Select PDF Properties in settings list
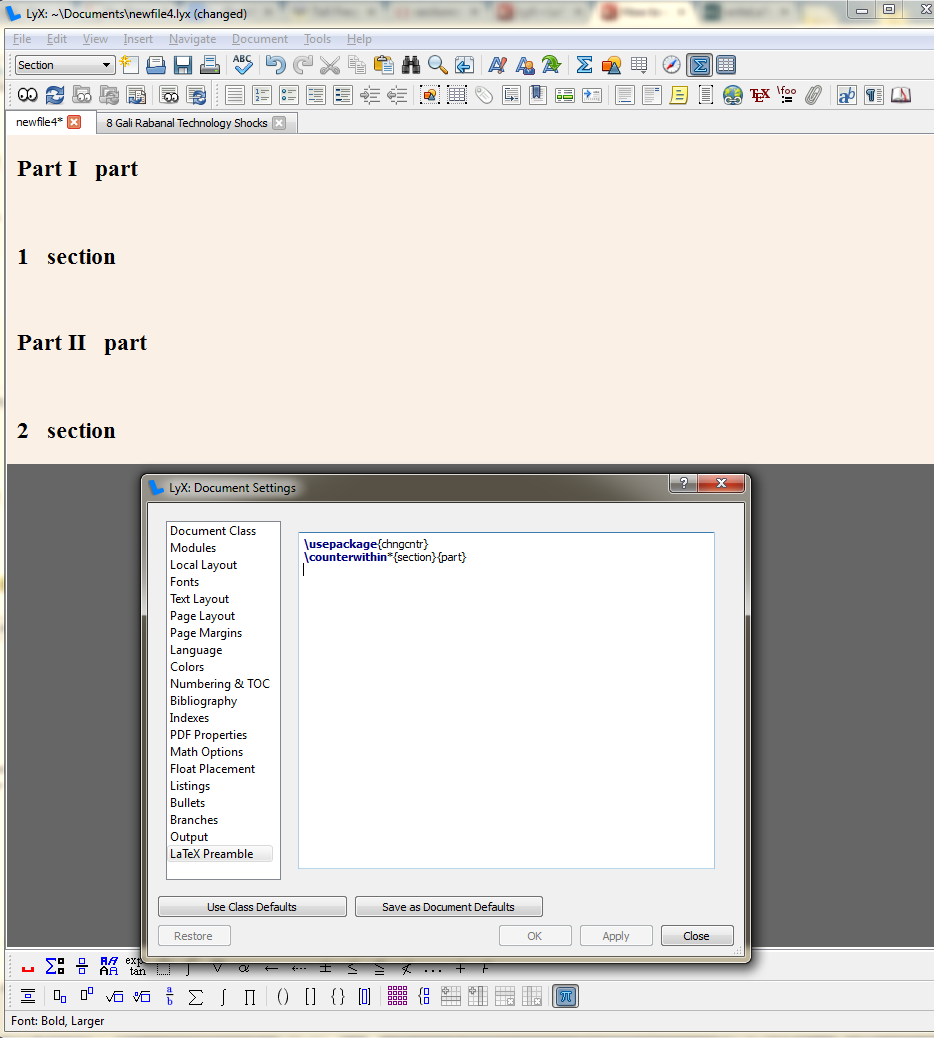934x1038 pixels. click(x=208, y=735)
